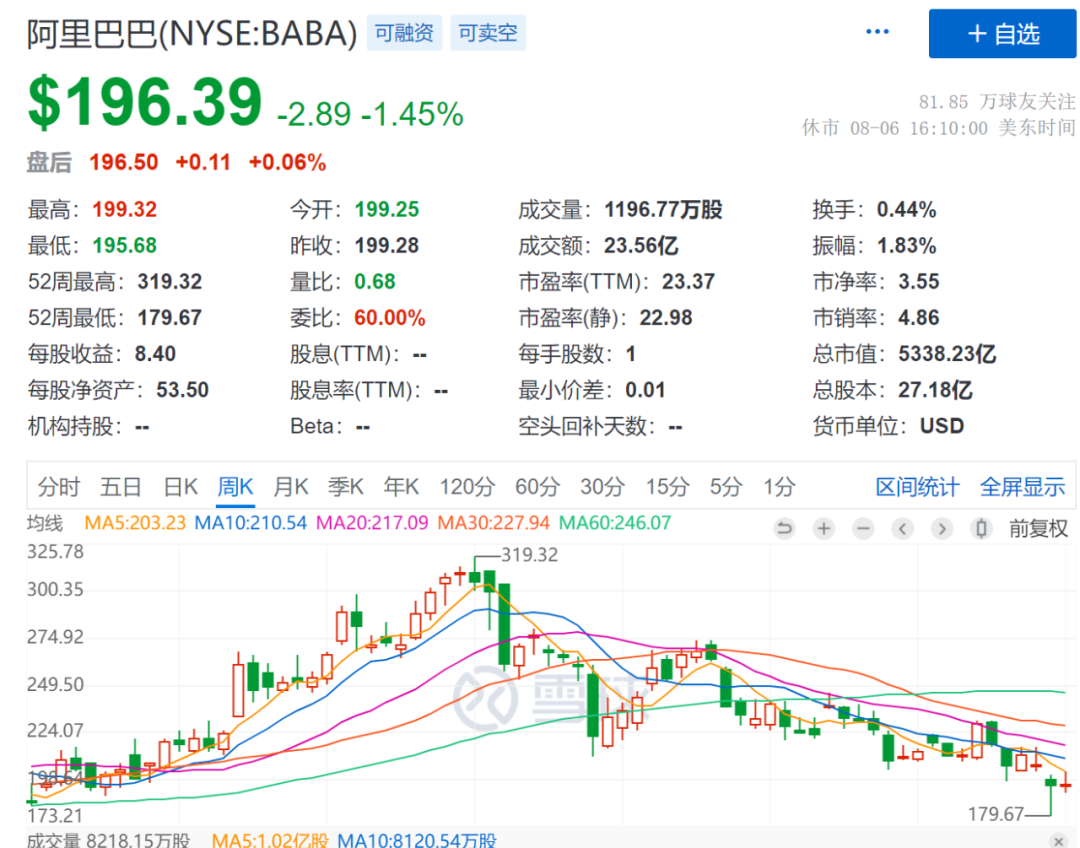This screenshot has width=1080, height=848.
Task: Click the 市盈率(TTM) value 23.37
Action: click(689, 281)
